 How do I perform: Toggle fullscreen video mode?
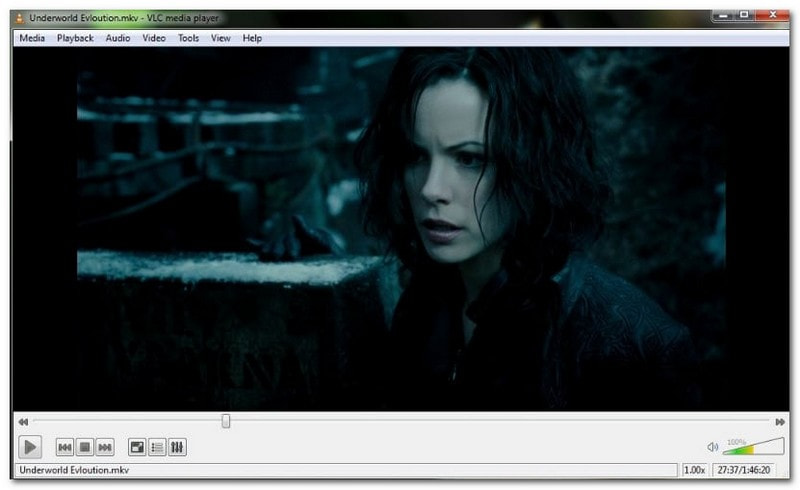point(137,448)
